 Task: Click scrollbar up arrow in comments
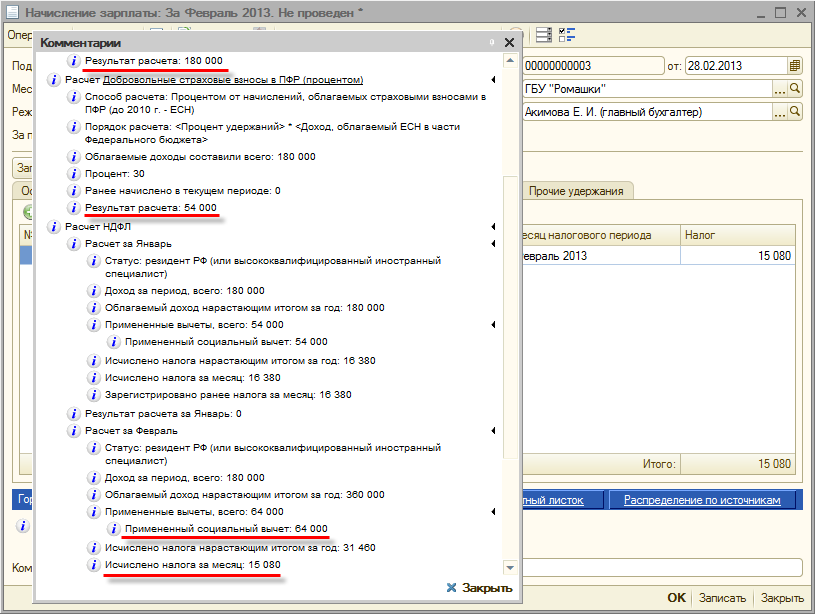point(510,61)
